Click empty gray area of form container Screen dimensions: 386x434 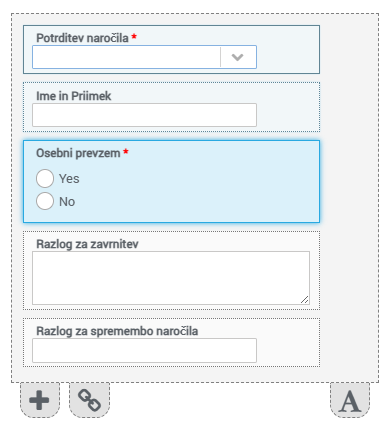349,200
